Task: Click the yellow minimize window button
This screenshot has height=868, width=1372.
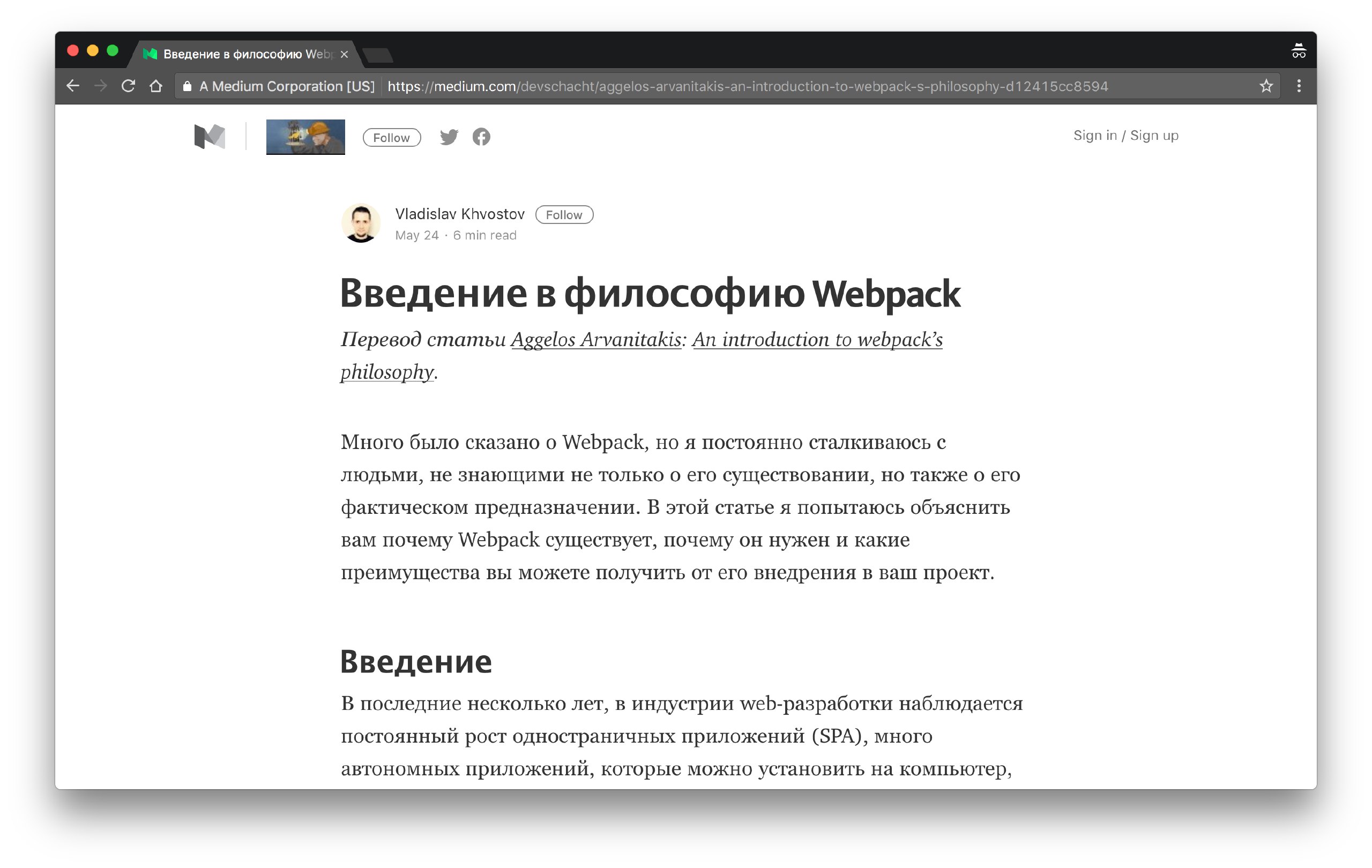Action: point(93,51)
